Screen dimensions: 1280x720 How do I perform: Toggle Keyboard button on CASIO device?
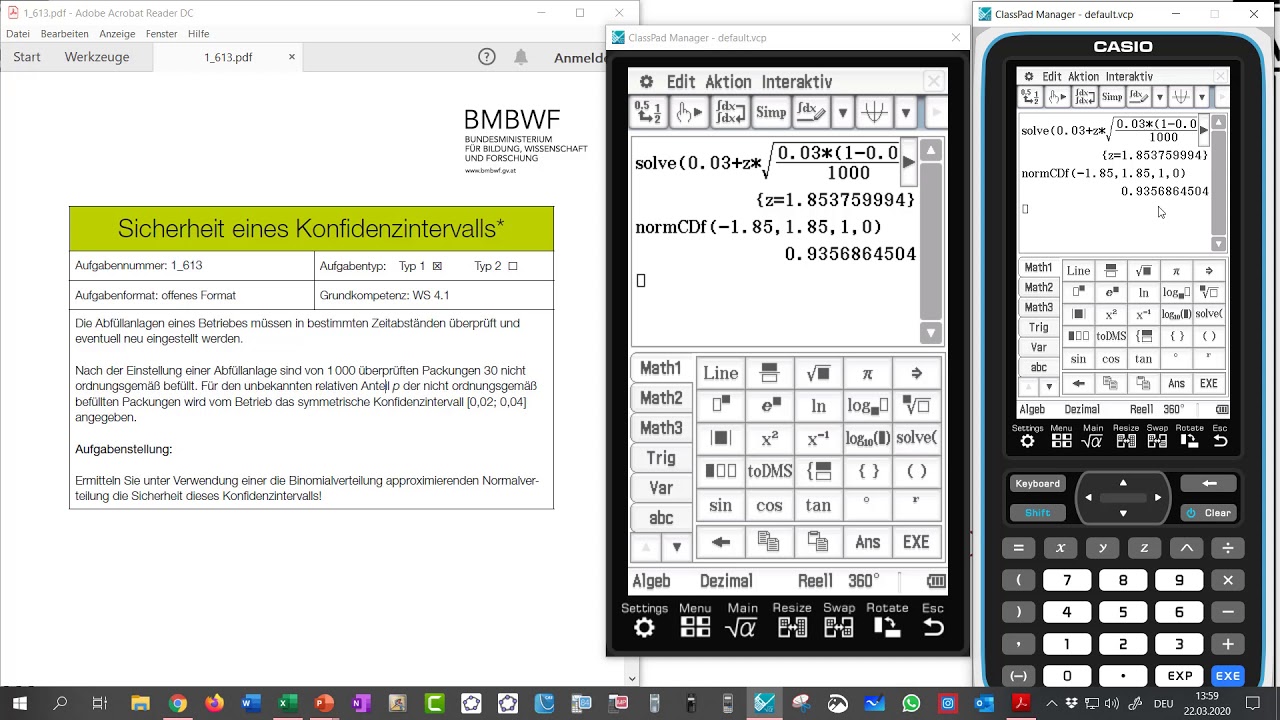pos(1038,484)
